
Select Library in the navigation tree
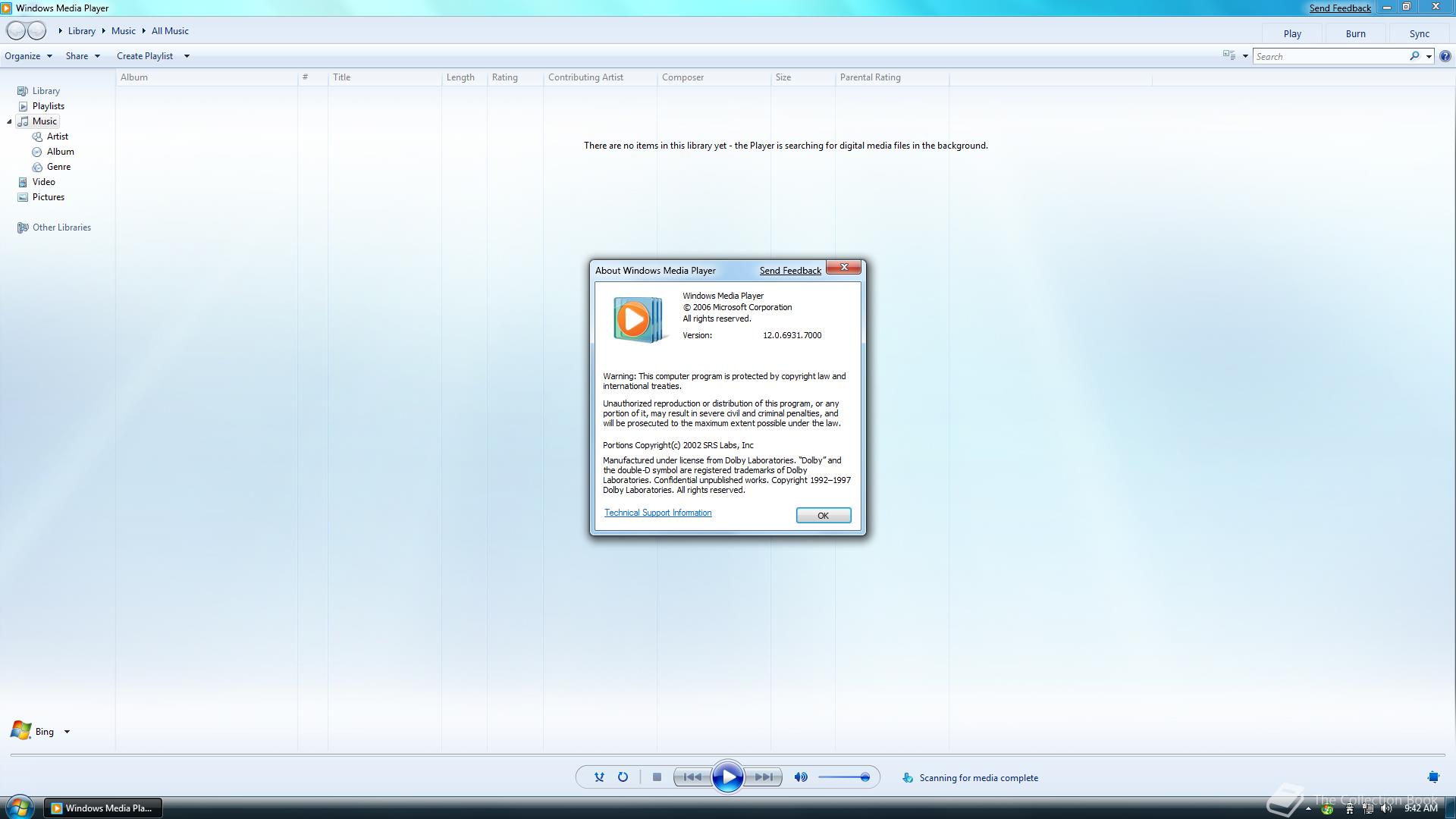(39, 91)
